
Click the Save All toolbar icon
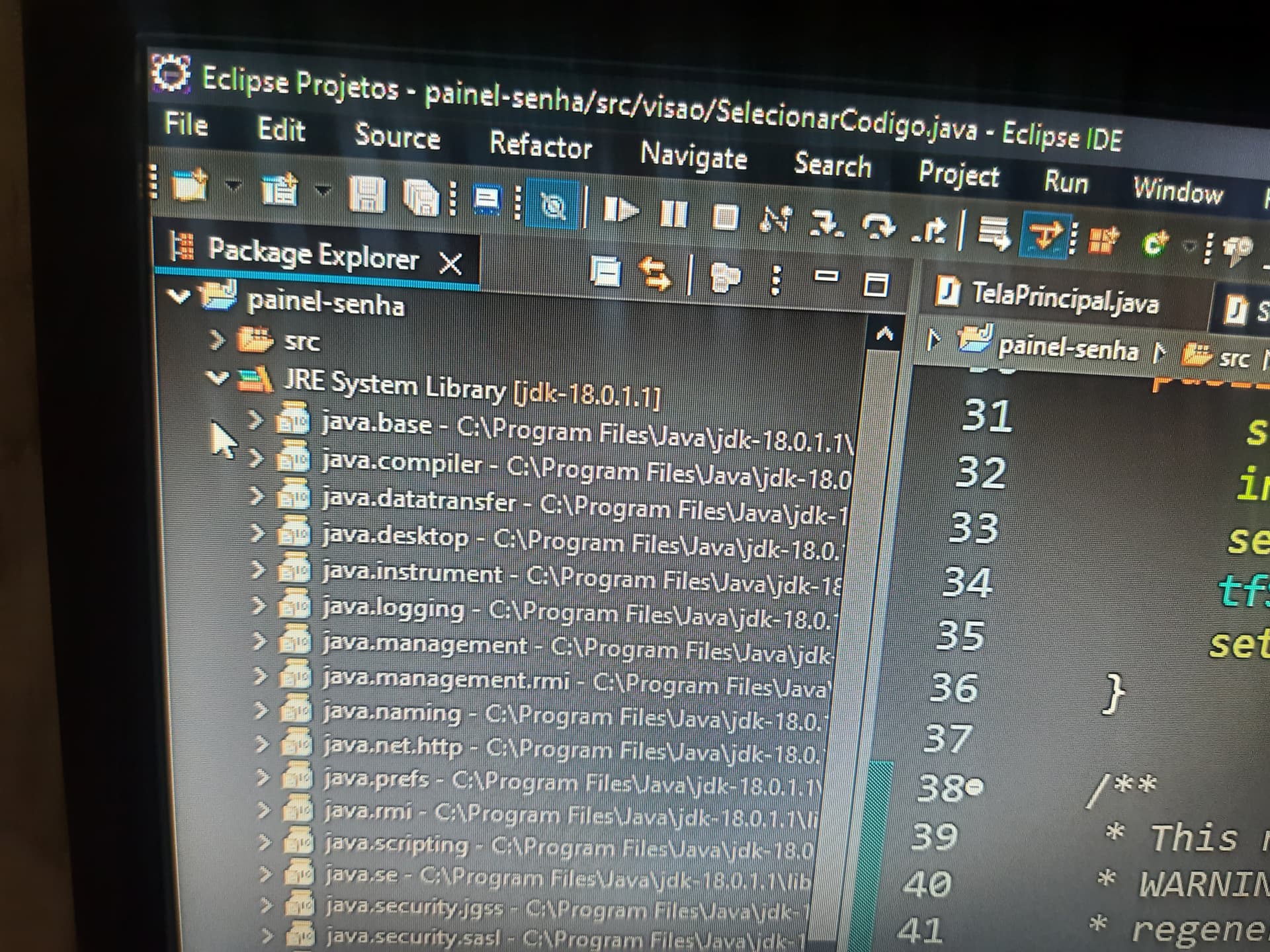[421, 198]
